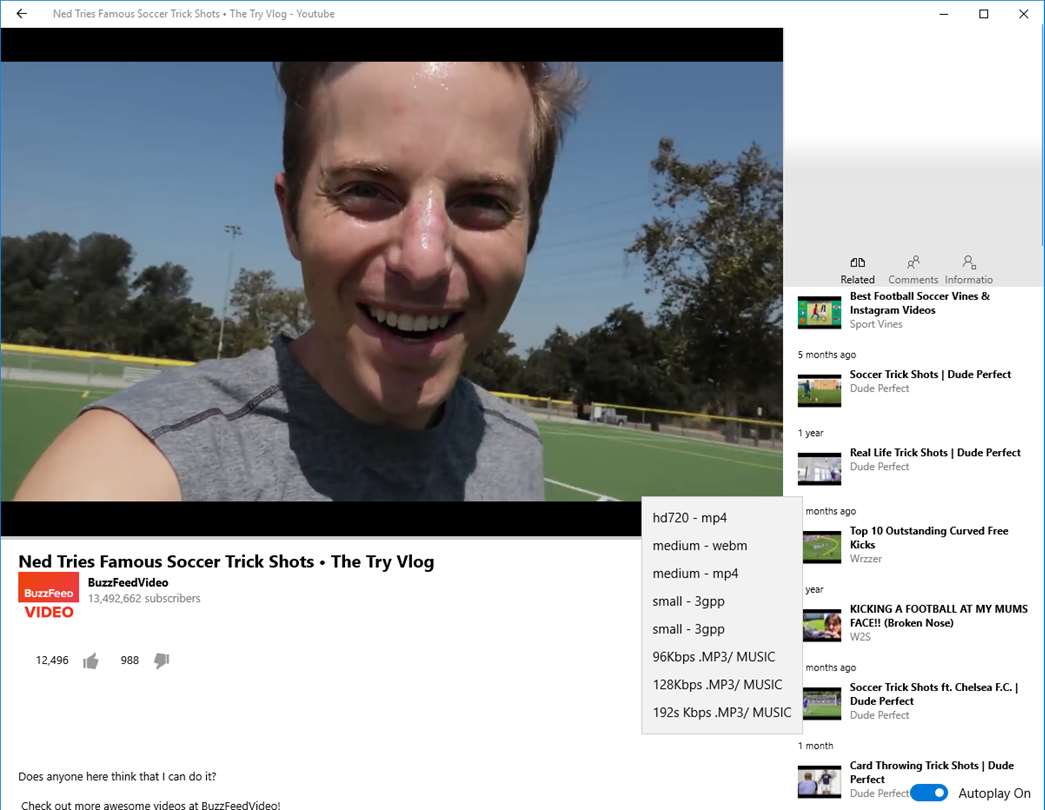The width and height of the screenshot is (1045, 810).
Task: Open the Related tab
Action: (857, 270)
